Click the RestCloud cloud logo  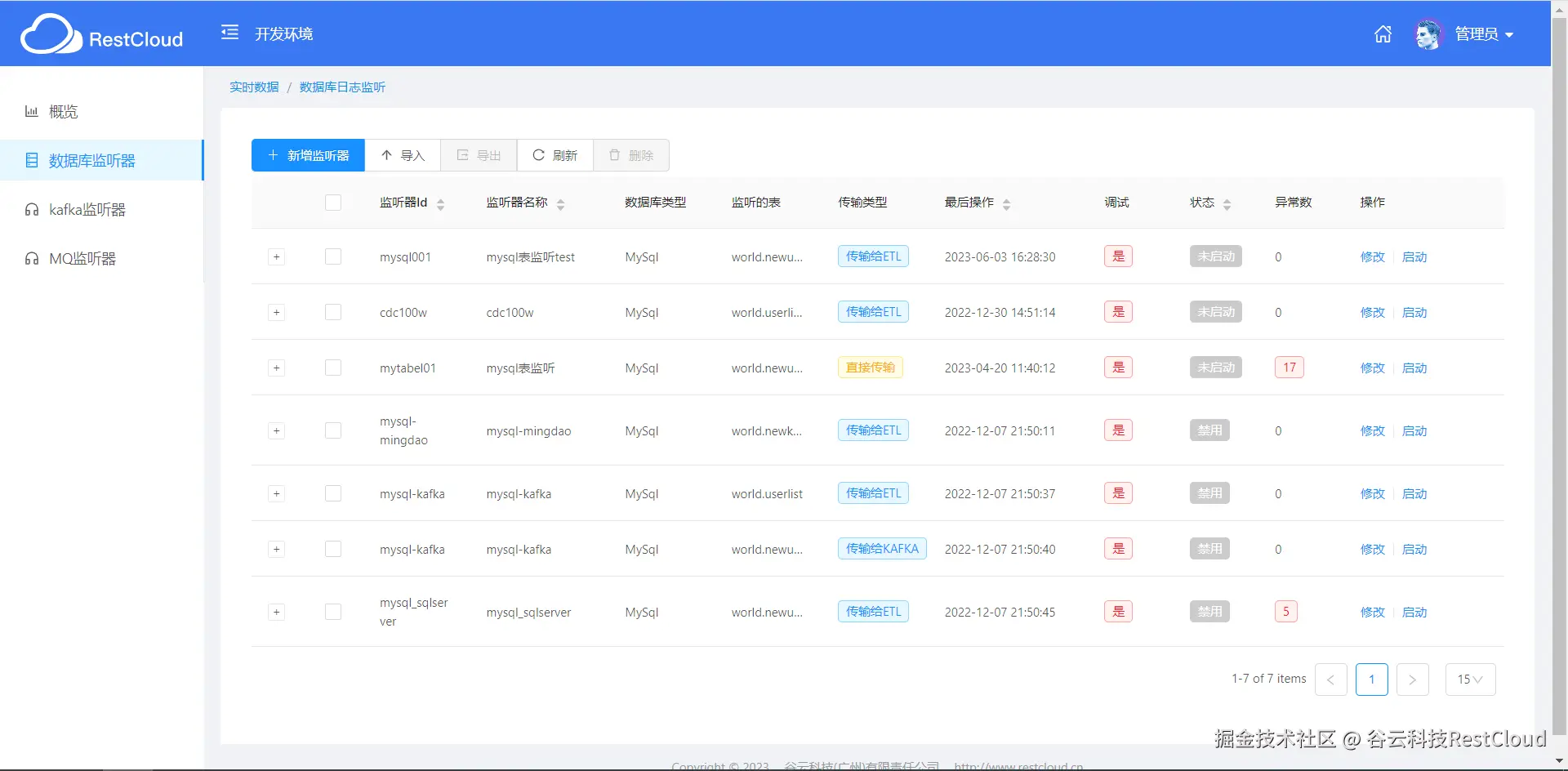101,34
